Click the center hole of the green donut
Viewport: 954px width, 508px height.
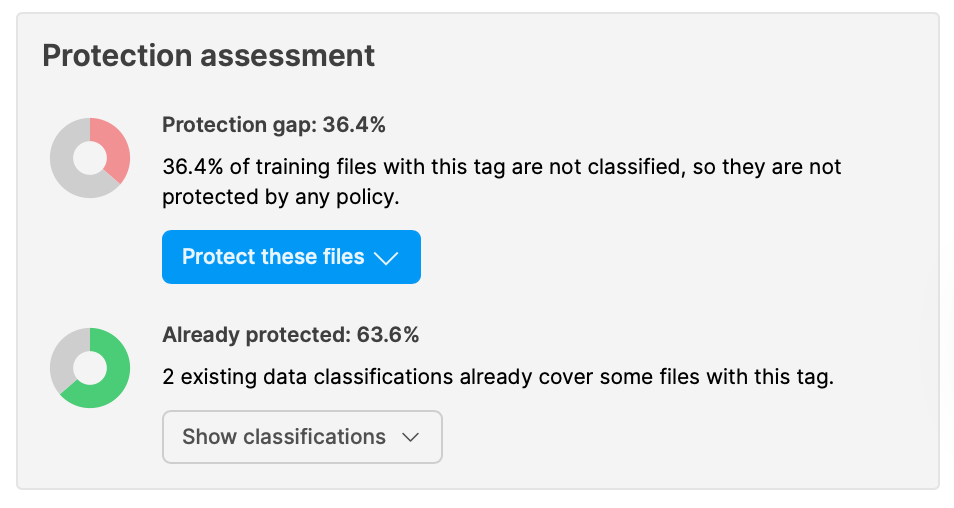tap(90, 368)
